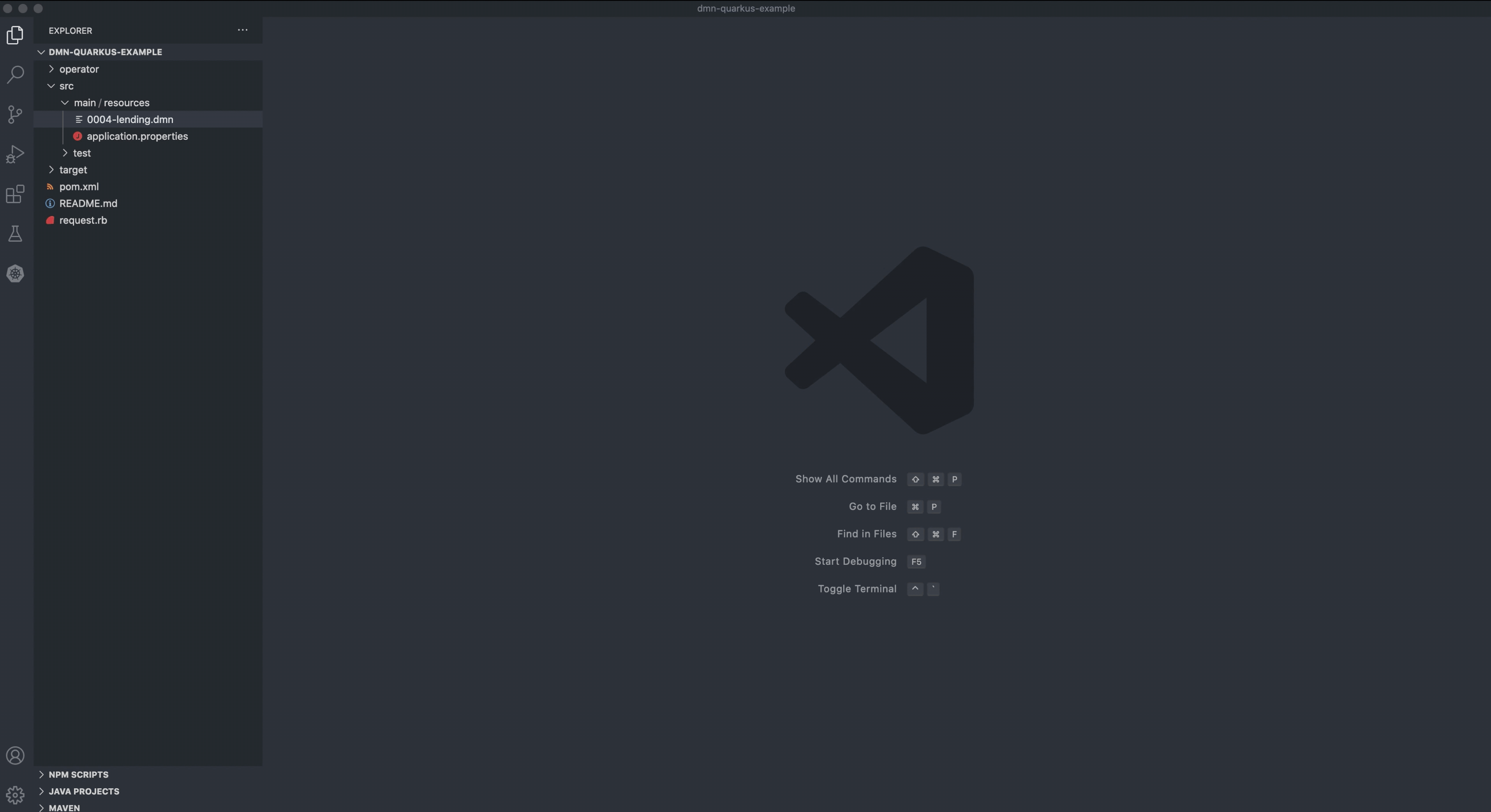Open the Source Control view

[x=15, y=114]
